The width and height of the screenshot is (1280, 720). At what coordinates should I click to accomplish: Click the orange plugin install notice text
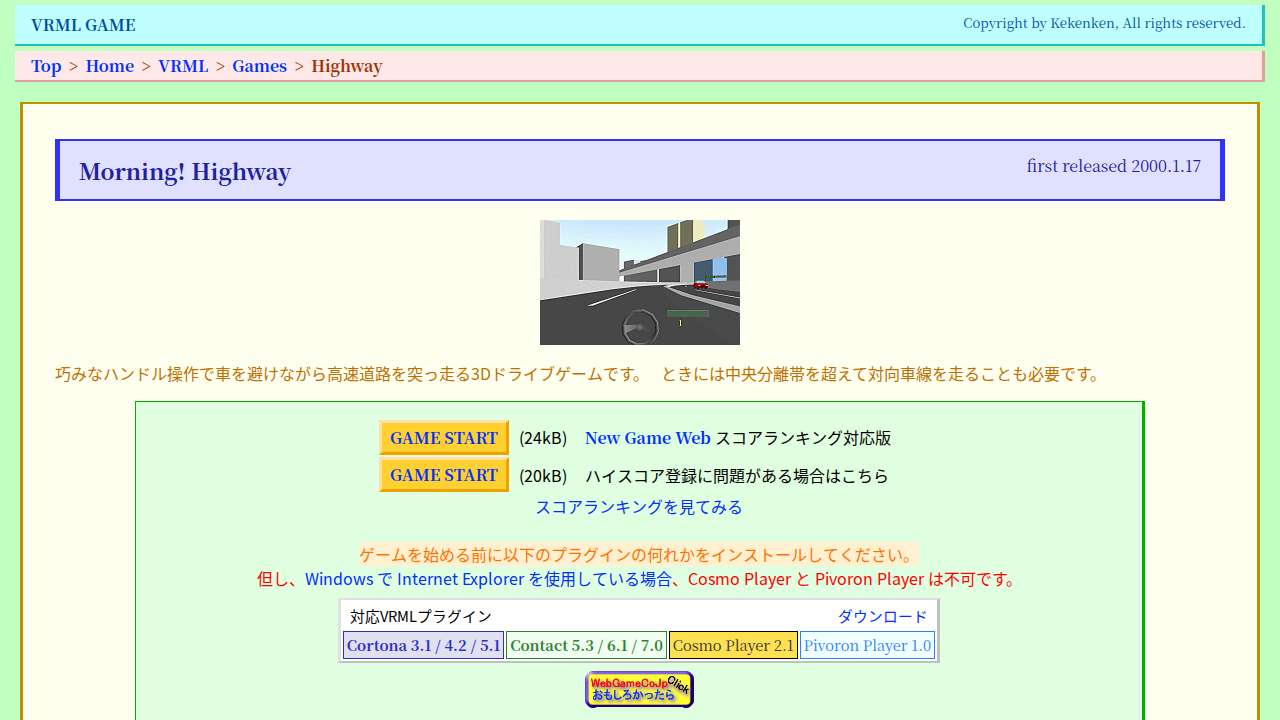[x=638, y=555]
